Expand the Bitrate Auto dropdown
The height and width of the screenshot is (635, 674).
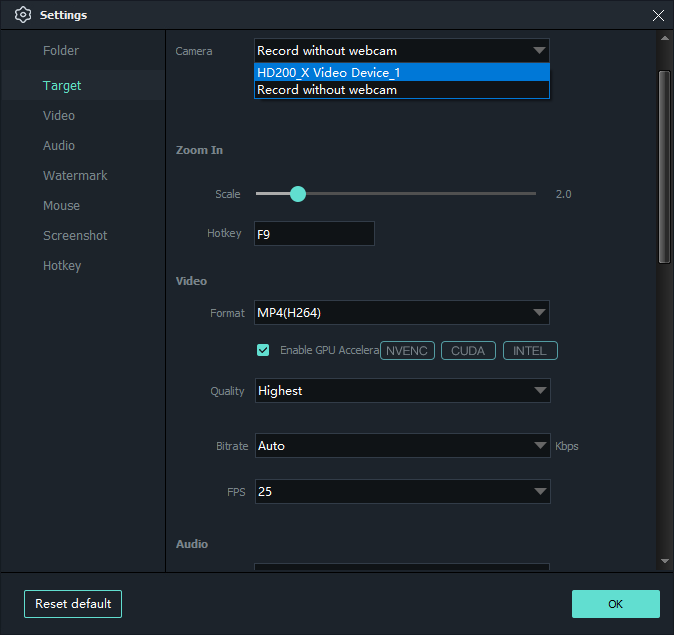tap(402, 446)
